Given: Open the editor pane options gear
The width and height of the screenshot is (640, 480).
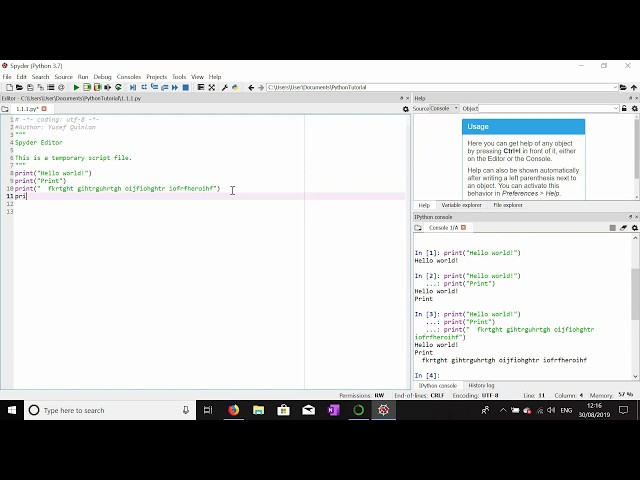Looking at the screenshot, I should point(405,109).
